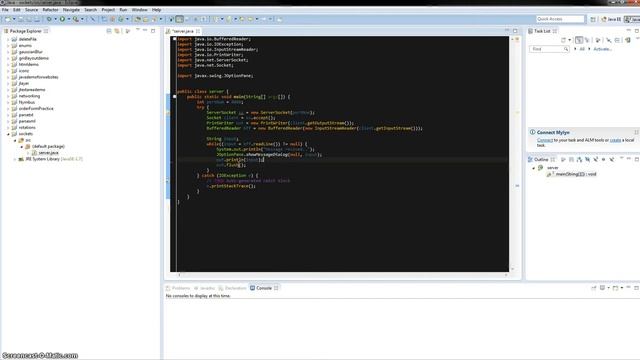Image resolution: width=640 pixels, height=360 pixels.
Task: Toggle Link with Editor in Package Explorer
Action: [x=117, y=31]
